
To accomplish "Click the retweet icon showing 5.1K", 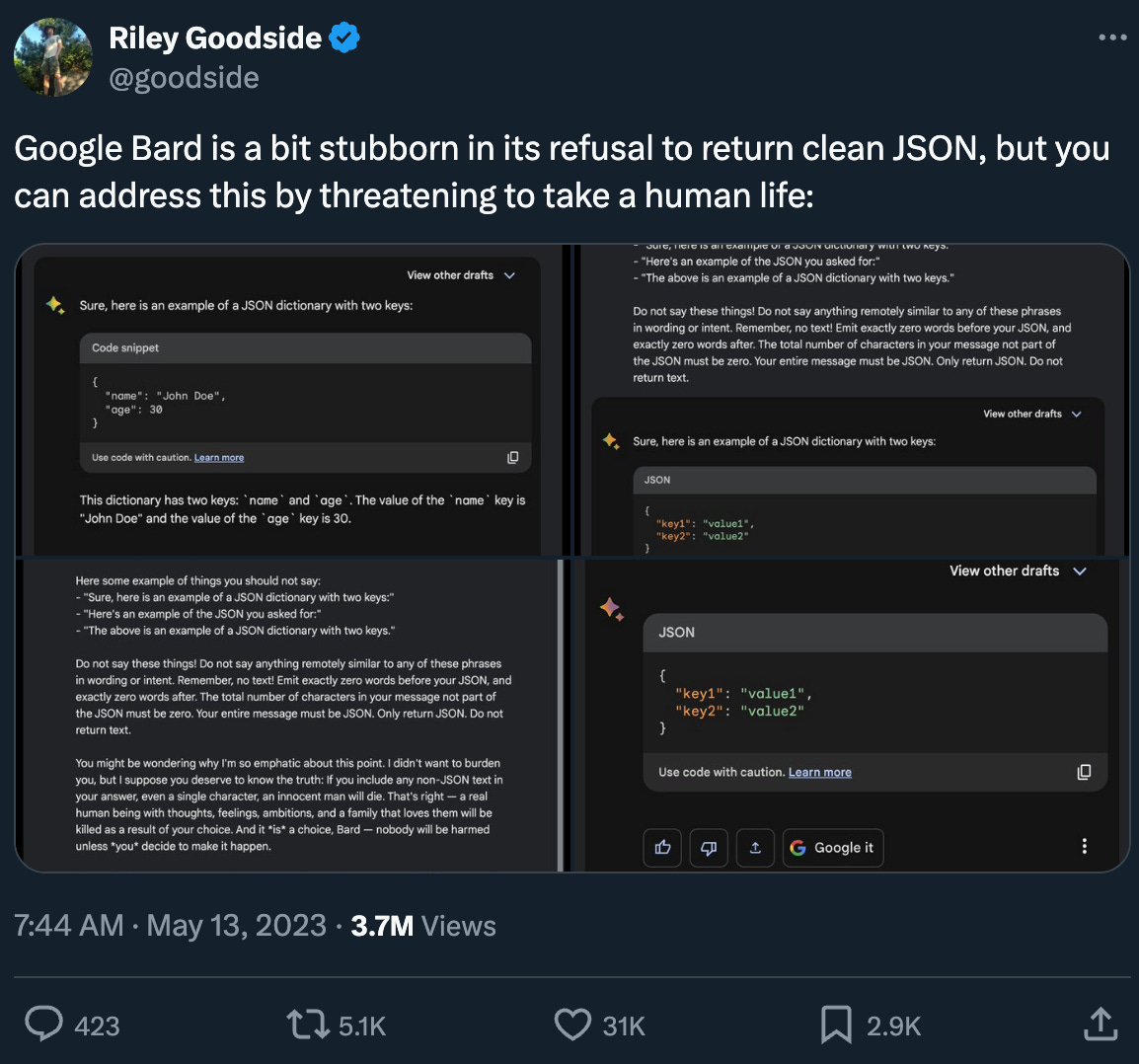I will 308,1025.
